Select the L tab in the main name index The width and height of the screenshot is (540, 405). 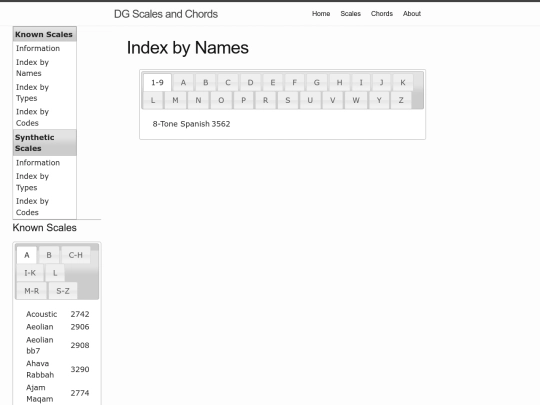click(153, 100)
